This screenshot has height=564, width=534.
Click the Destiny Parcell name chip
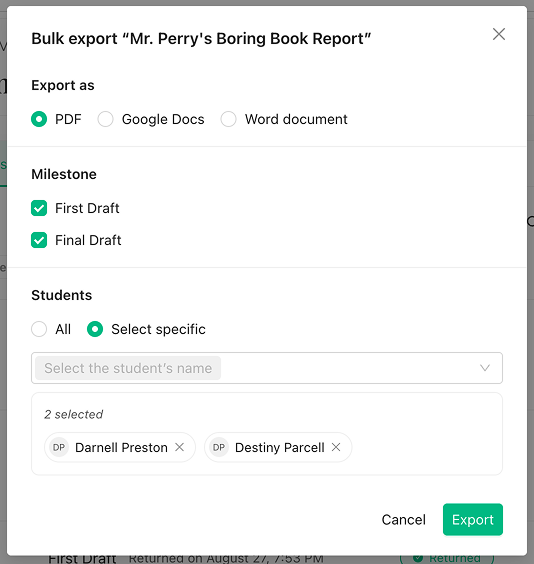coord(278,447)
